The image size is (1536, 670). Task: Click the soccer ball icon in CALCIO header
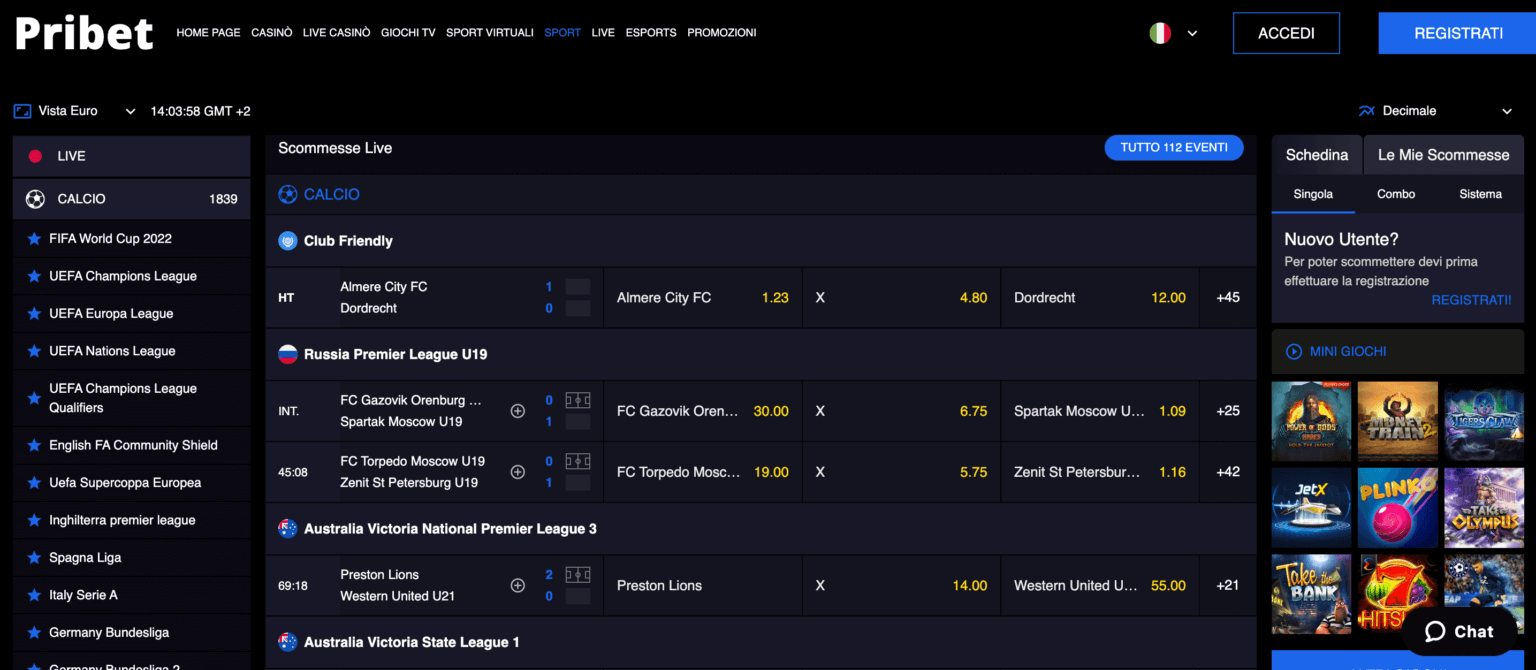(288, 194)
